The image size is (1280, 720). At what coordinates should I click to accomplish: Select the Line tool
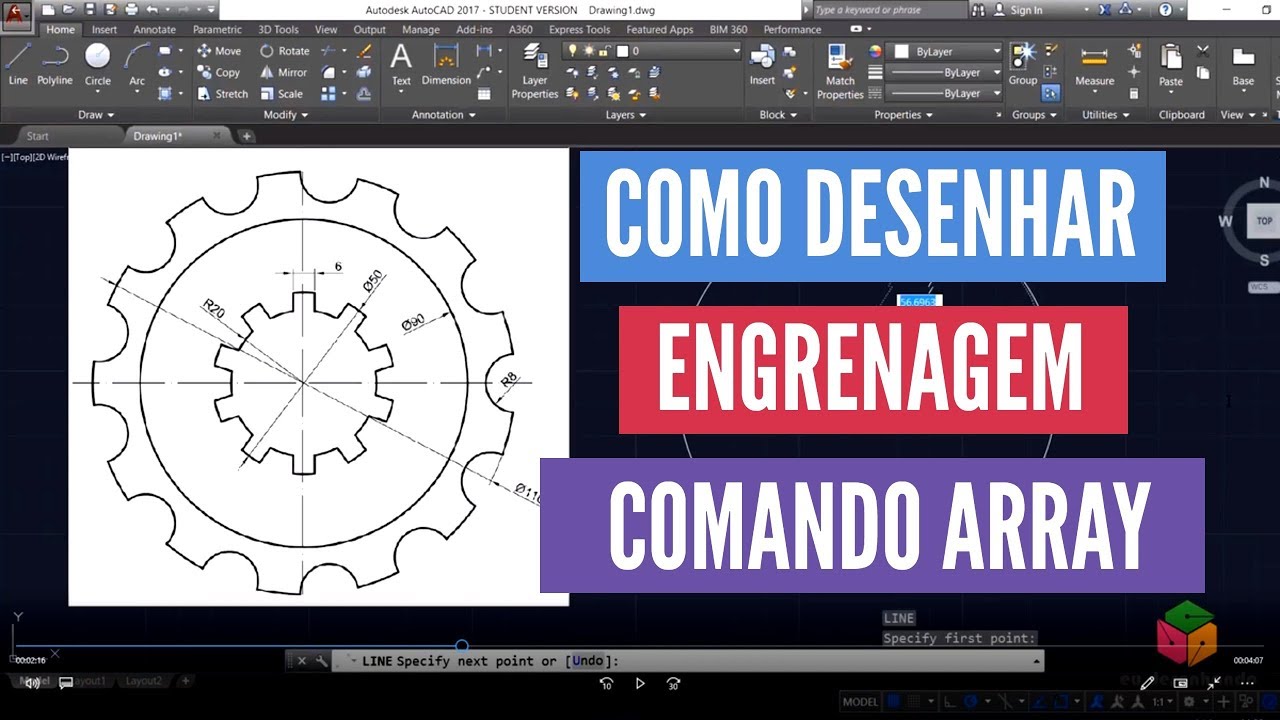(18, 64)
